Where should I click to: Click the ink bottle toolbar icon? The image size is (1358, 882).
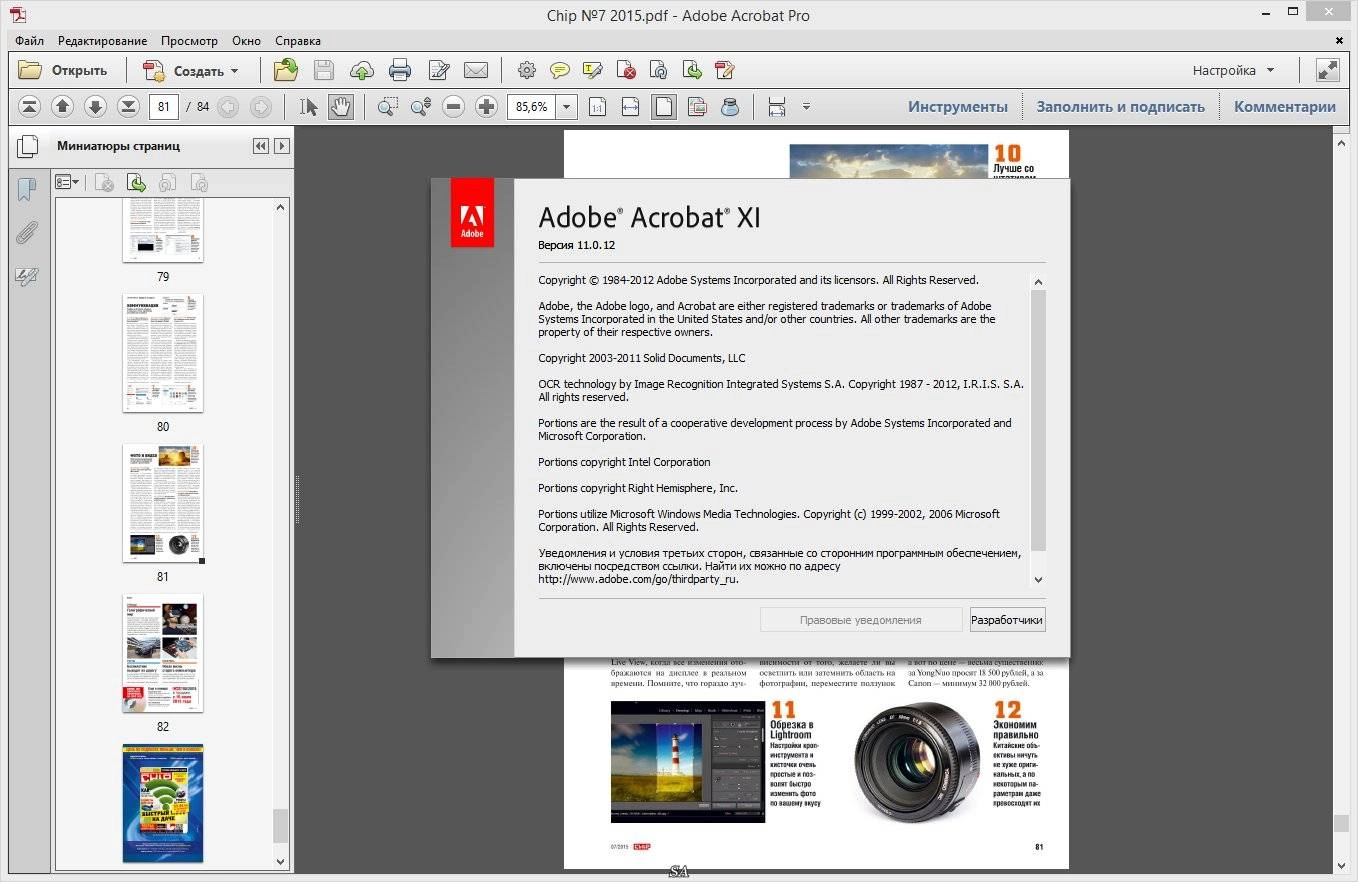click(730, 107)
